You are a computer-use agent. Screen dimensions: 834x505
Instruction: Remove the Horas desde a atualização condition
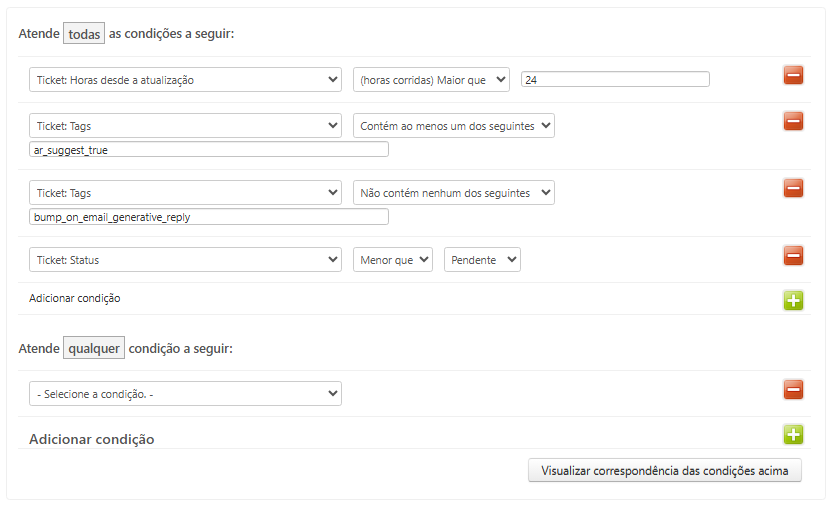(793, 75)
